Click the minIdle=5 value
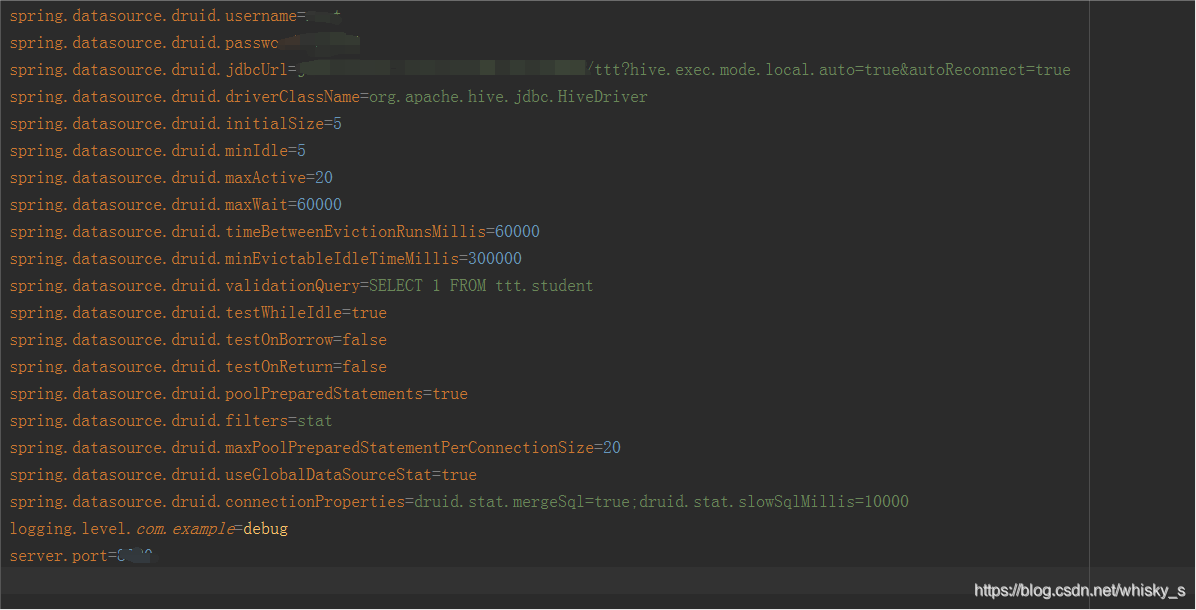The width and height of the screenshot is (1196, 610). (299, 150)
